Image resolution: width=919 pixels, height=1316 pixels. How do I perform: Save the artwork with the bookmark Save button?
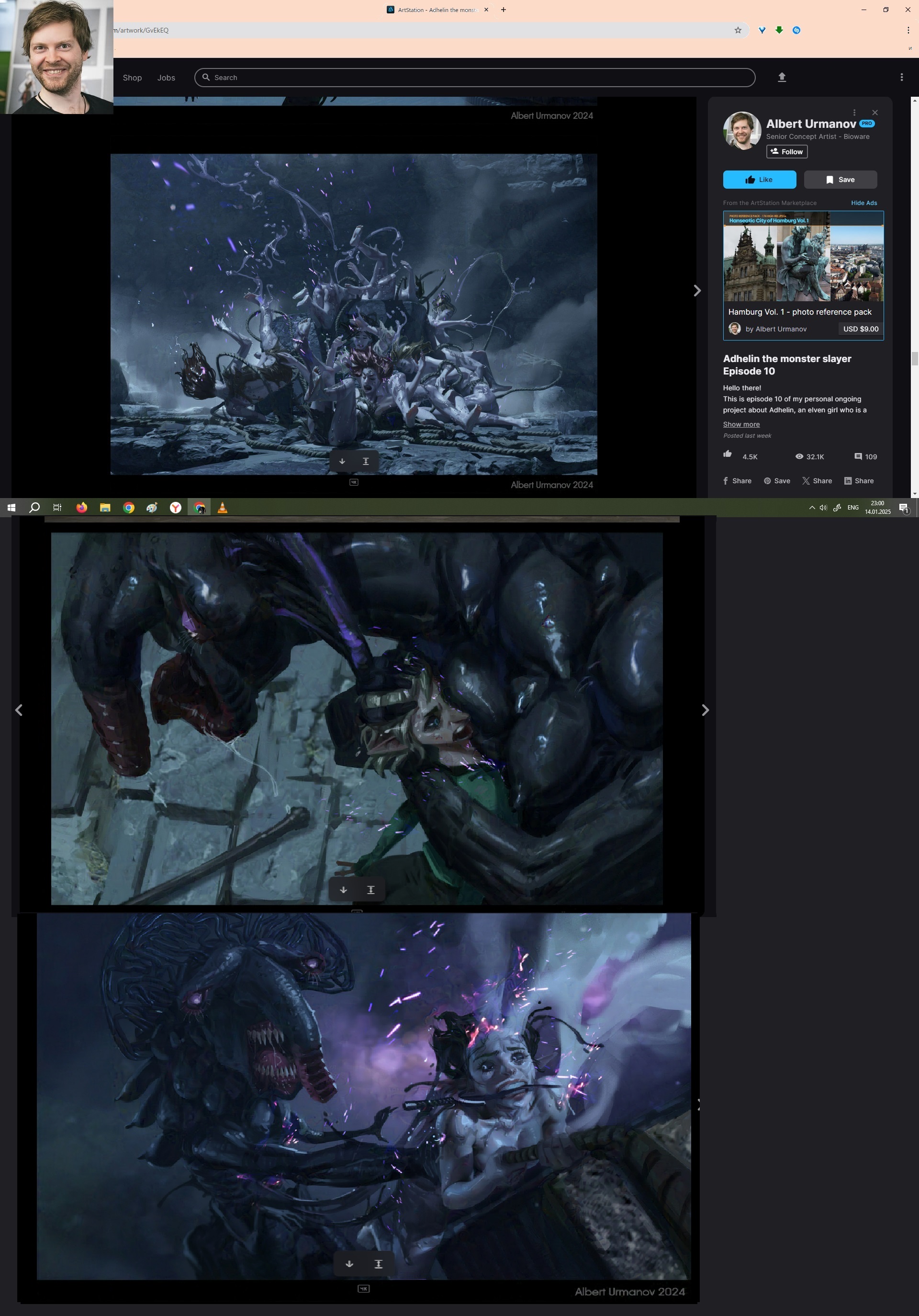[x=840, y=180]
